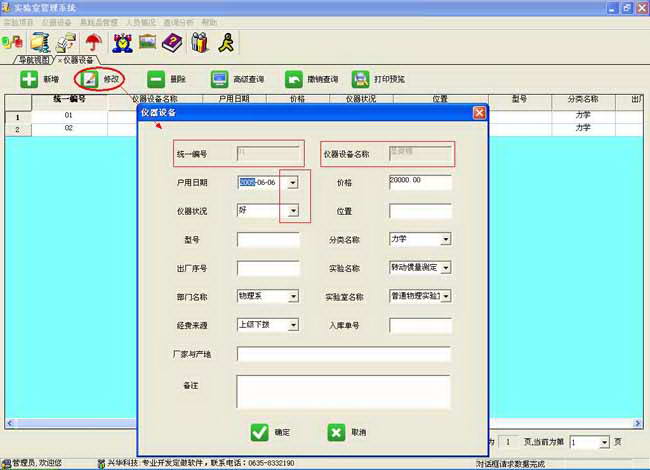Expand the 仪器状况 dropdown showing 好
This screenshot has width=650, height=470.
[x=293, y=211]
